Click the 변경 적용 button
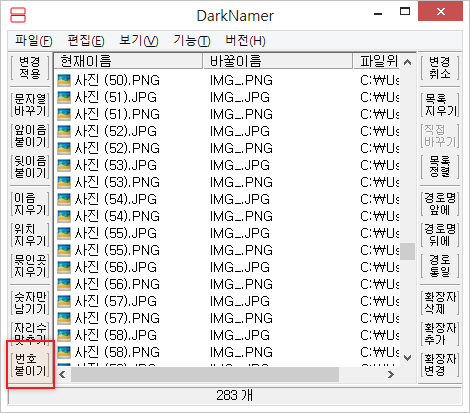 point(30,68)
